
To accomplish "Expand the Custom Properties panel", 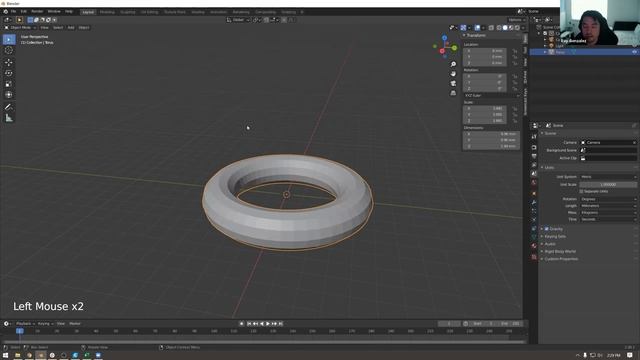I will 560,259.
